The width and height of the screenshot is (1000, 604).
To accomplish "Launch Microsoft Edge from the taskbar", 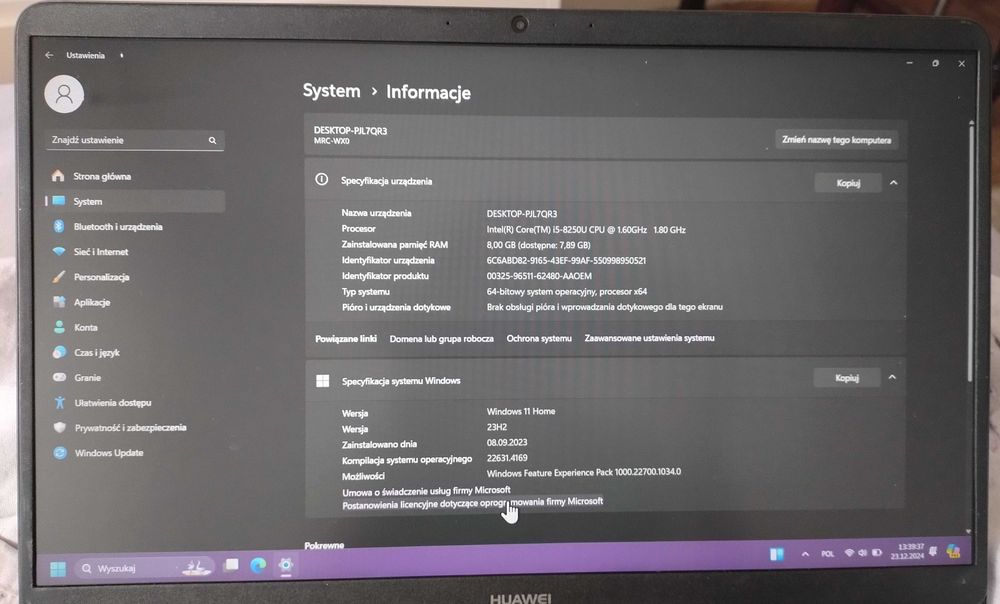I will click(x=258, y=565).
